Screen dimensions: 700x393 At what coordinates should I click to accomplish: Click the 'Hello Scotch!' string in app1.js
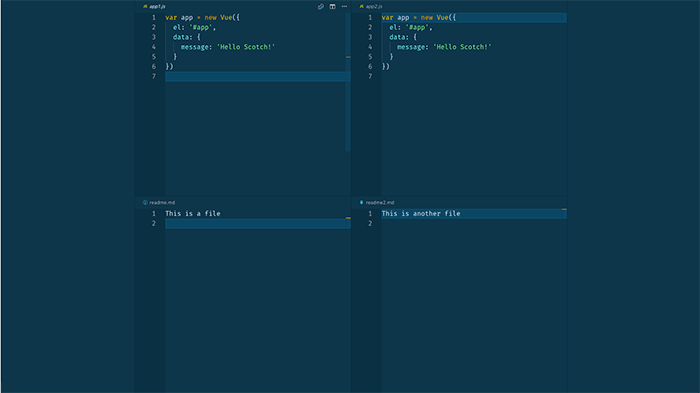[246, 47]
